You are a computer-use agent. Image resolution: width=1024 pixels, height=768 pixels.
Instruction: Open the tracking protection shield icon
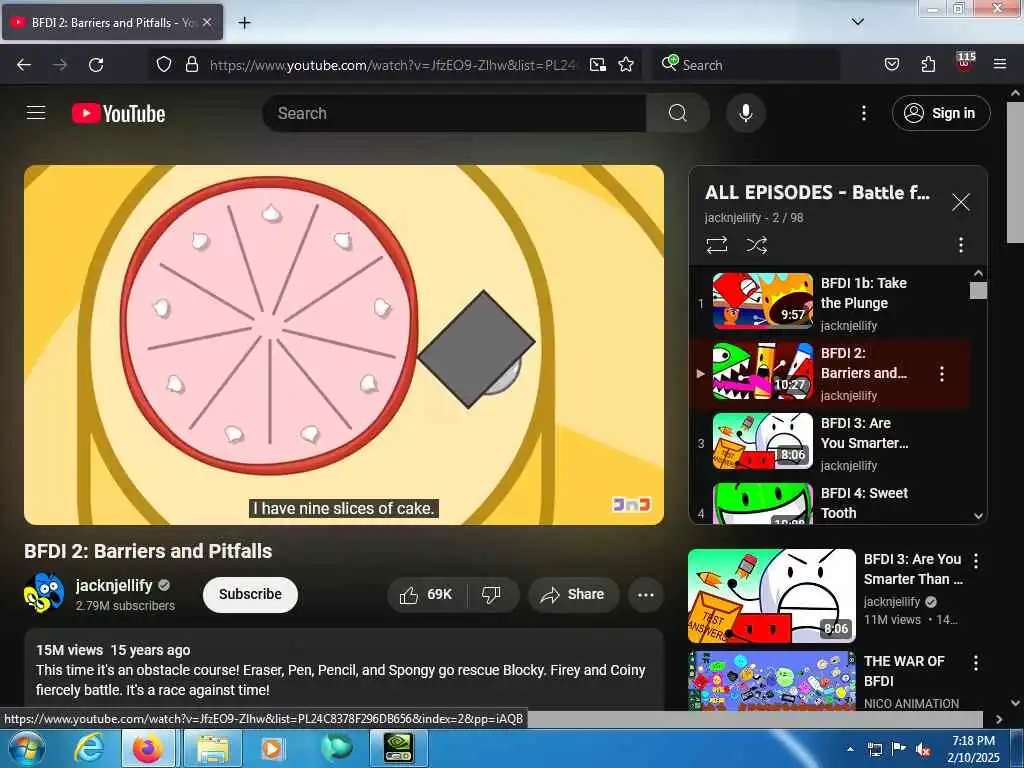point(164,64)
